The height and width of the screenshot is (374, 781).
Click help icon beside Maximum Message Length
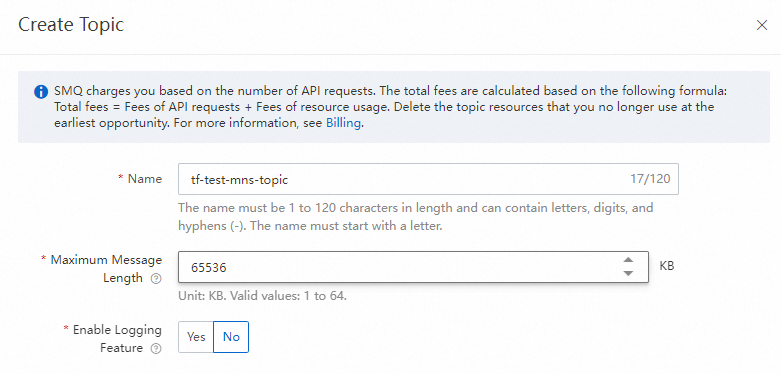156,279
